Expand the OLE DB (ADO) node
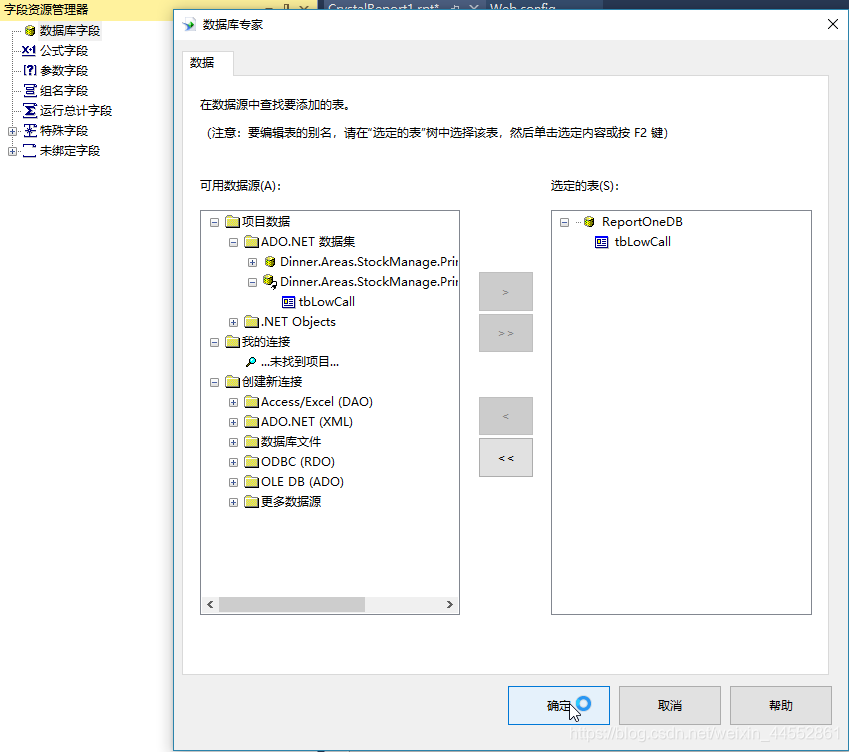The width and height of the screenshot is (849, 752). pyautogui.click(x=233, y=482)
